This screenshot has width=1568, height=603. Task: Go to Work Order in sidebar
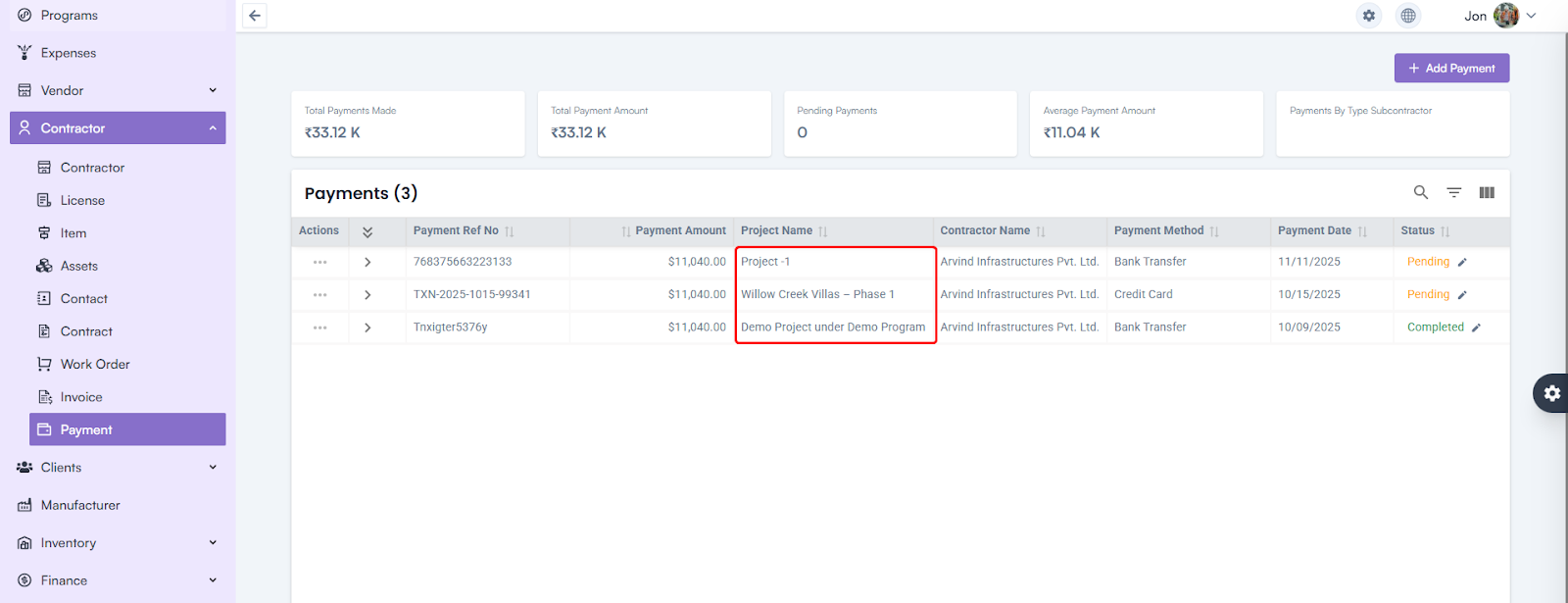pos(95,364)
